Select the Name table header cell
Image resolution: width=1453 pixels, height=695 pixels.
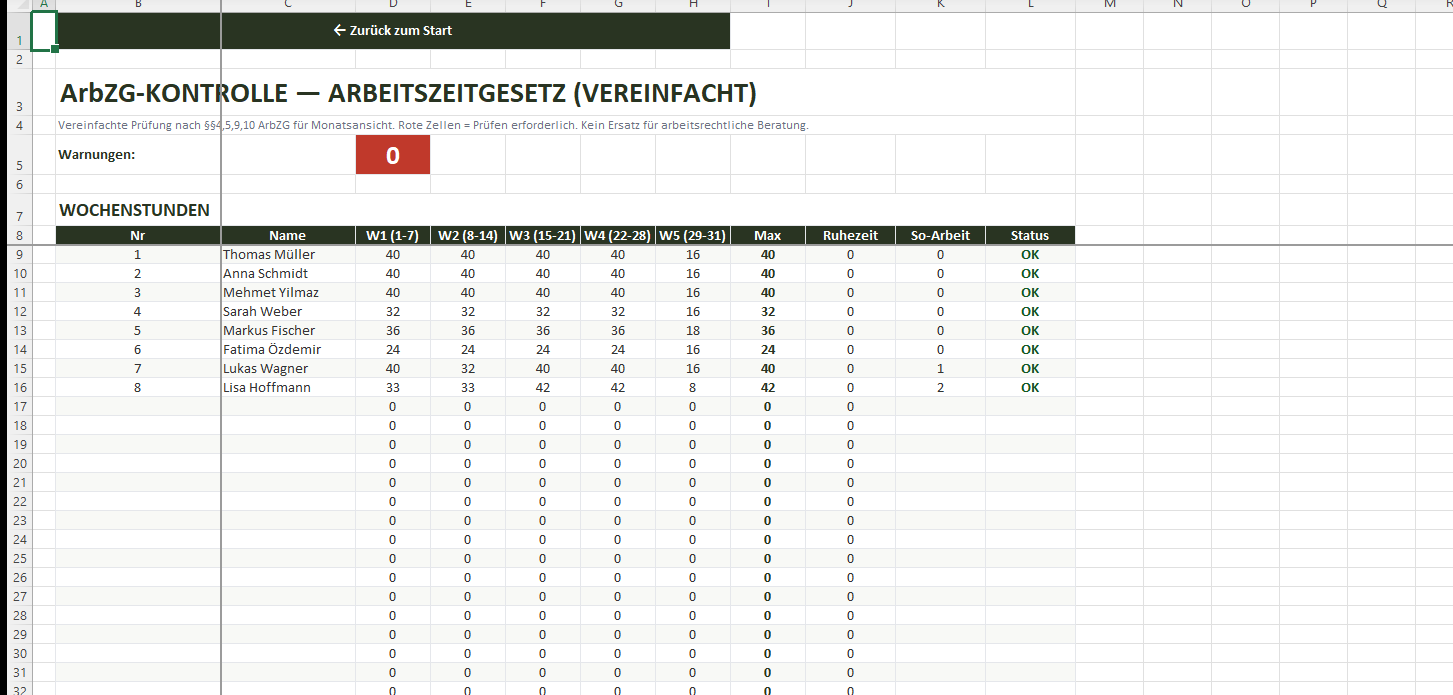(x=287, y=236)
